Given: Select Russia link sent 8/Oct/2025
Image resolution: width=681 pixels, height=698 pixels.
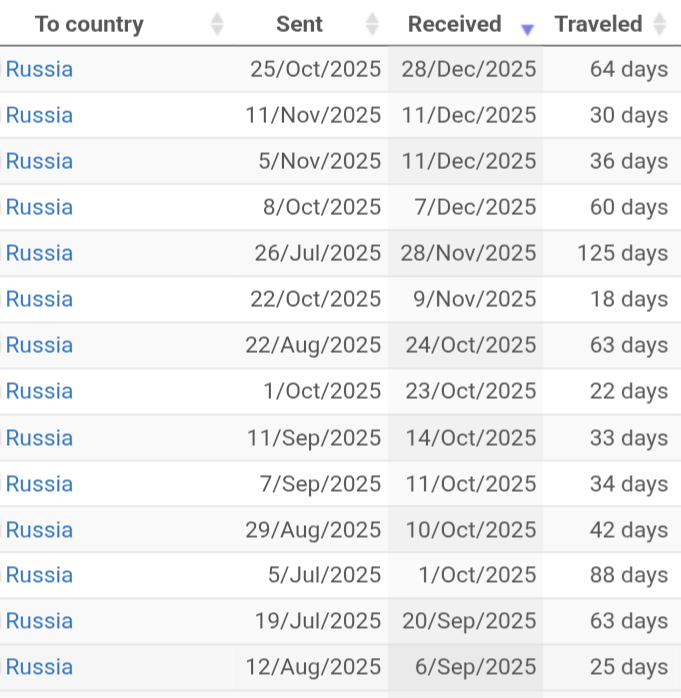Looking at the screenshot, I should pyautogui.click(x=39, y=207).
